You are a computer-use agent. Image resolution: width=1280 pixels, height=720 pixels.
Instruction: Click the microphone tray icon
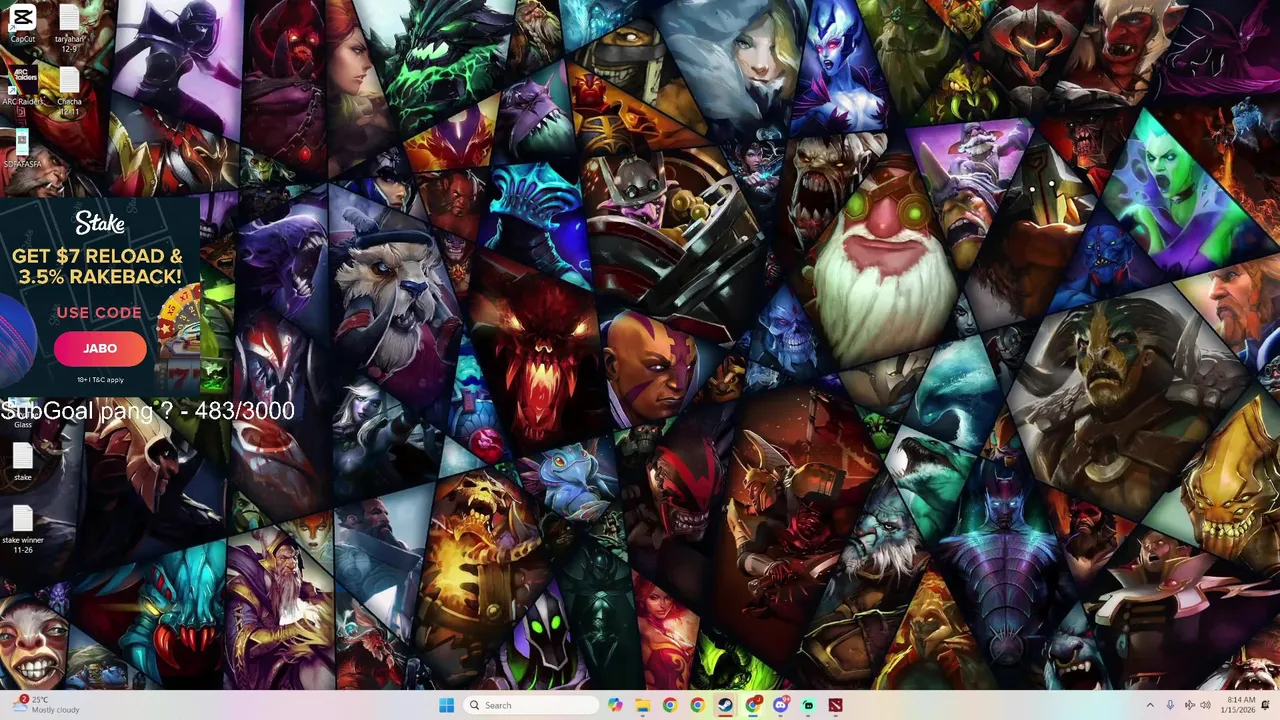pos(1170,705)
